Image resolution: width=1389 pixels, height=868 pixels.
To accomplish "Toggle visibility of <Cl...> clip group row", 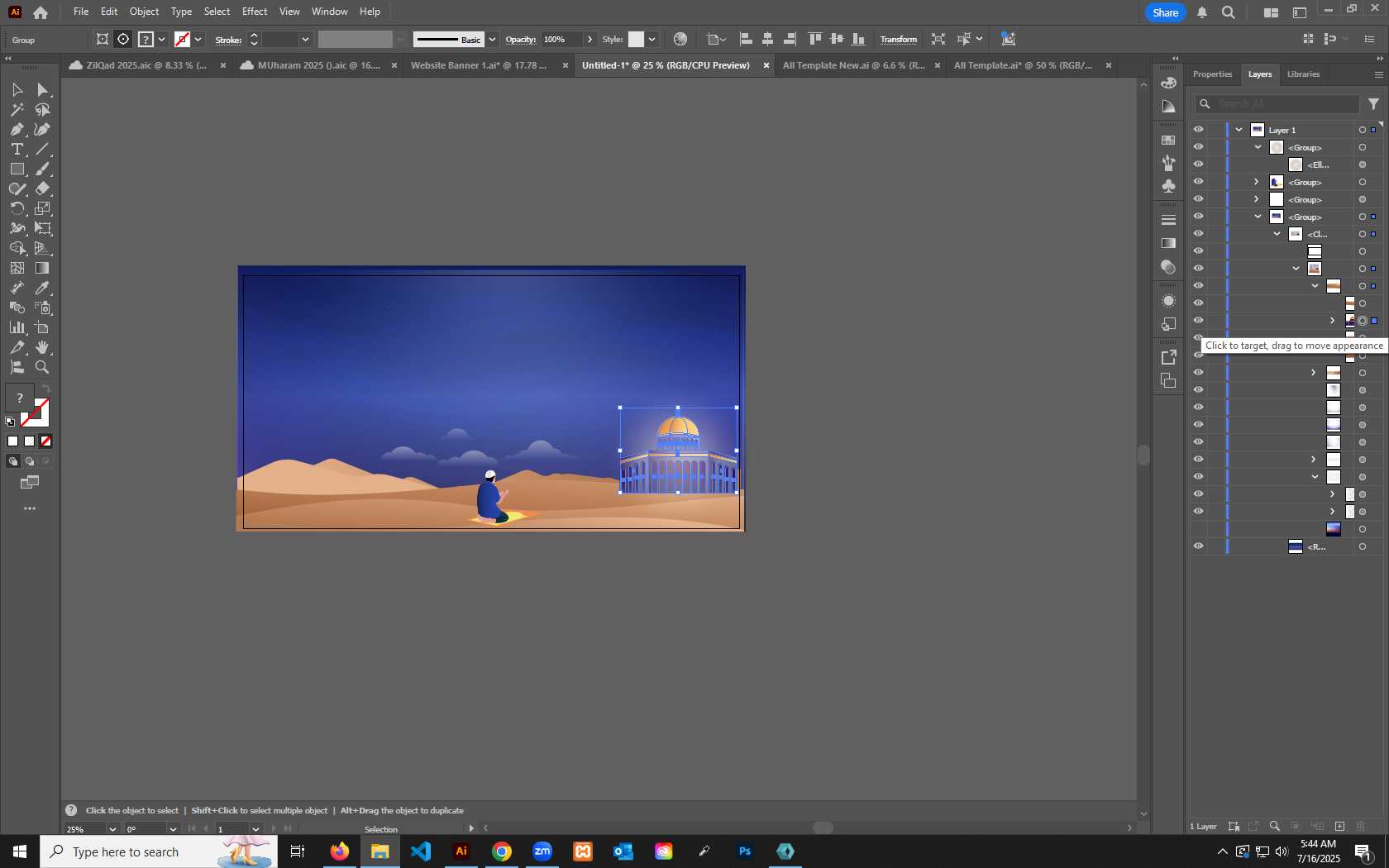I will click(1198, 234).
